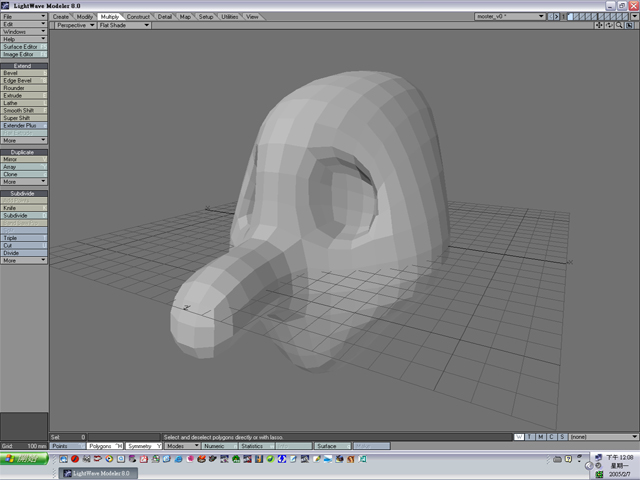Screen dimensions: 640x480
Task: Open the (none) vertex map dropdown
Action: pyautogui.click(x=604, y=437)
